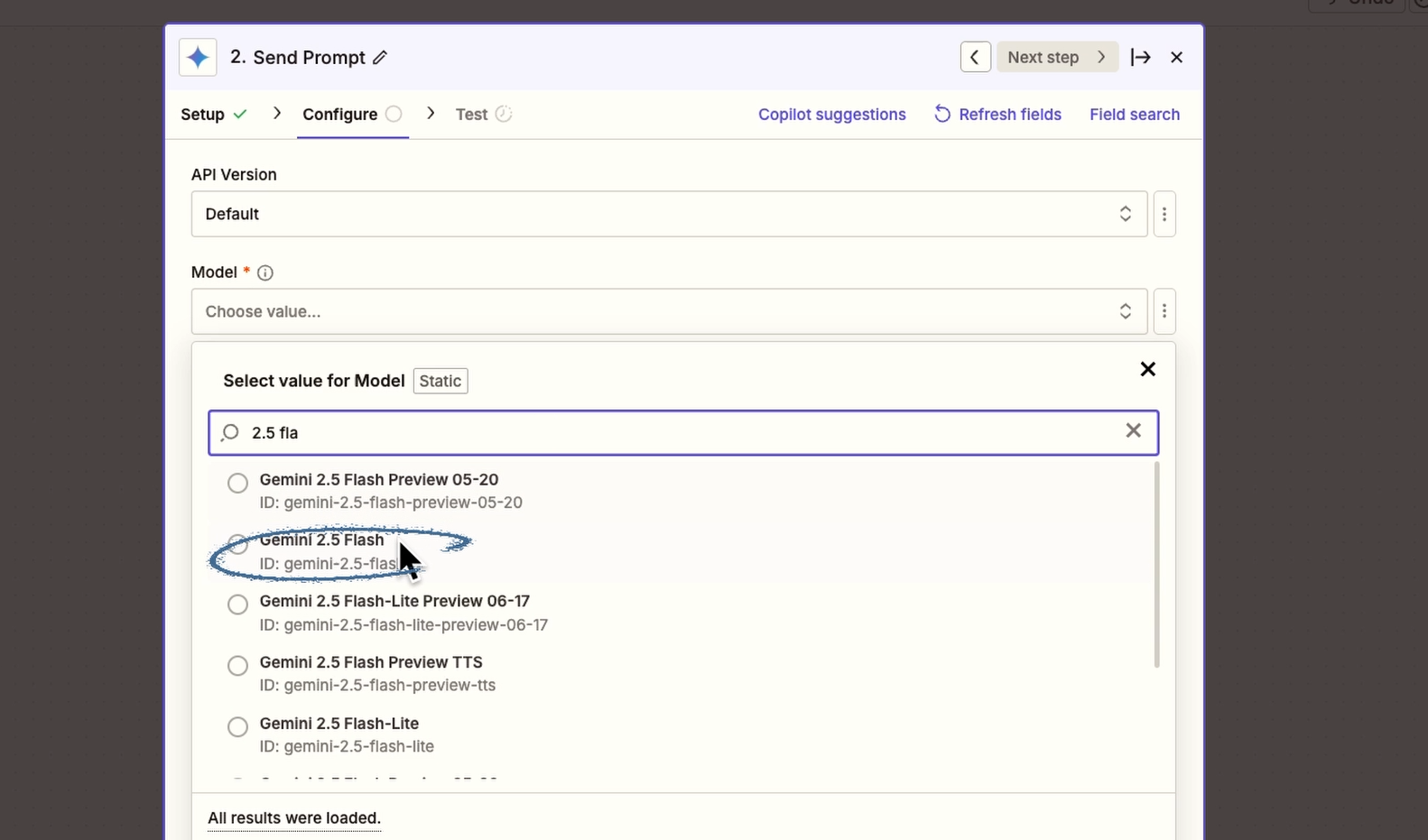
Task: Go to previous step with left chevron
Action: pos(975,57)
